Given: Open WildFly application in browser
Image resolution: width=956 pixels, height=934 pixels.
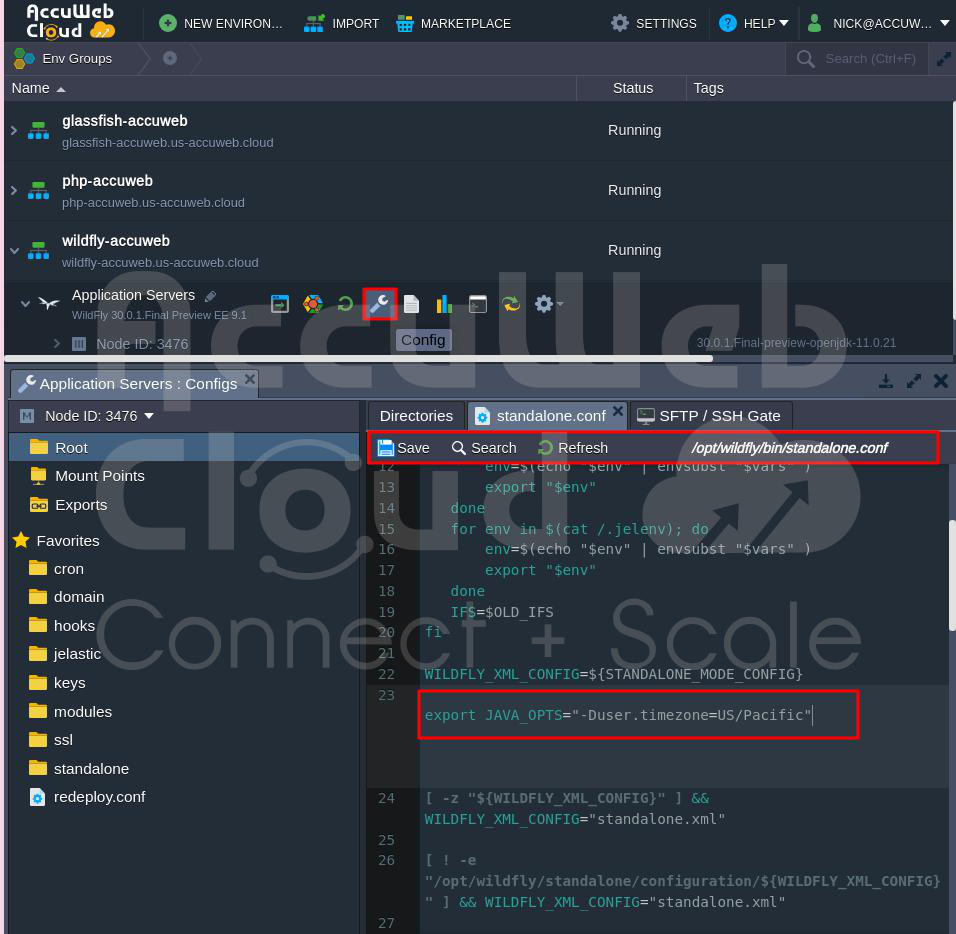Looking at the screenshot, I should point(280,303).
